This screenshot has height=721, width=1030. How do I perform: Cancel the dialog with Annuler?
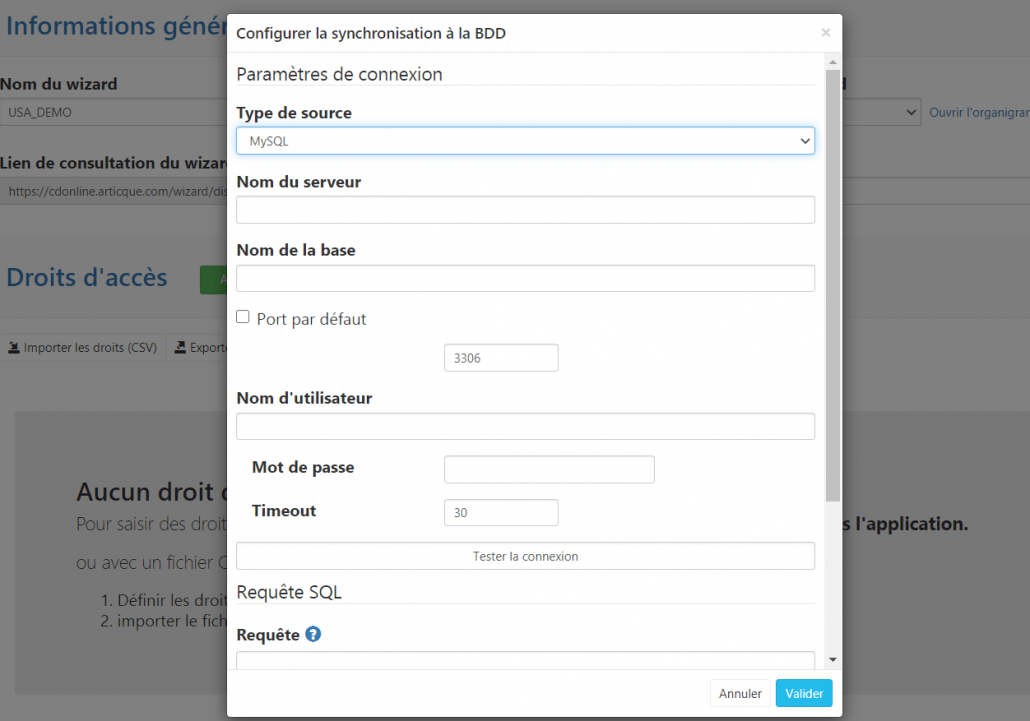tap(740, 693)
